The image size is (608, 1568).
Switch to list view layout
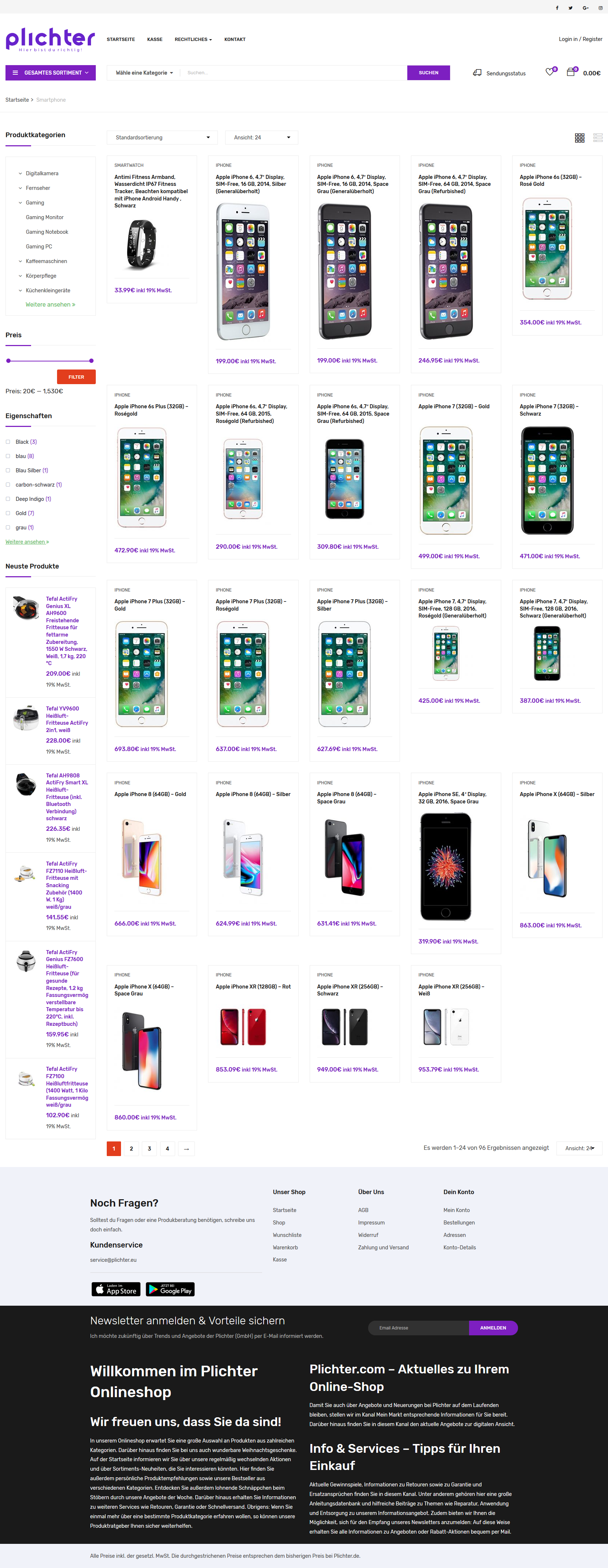click(598, 138)
